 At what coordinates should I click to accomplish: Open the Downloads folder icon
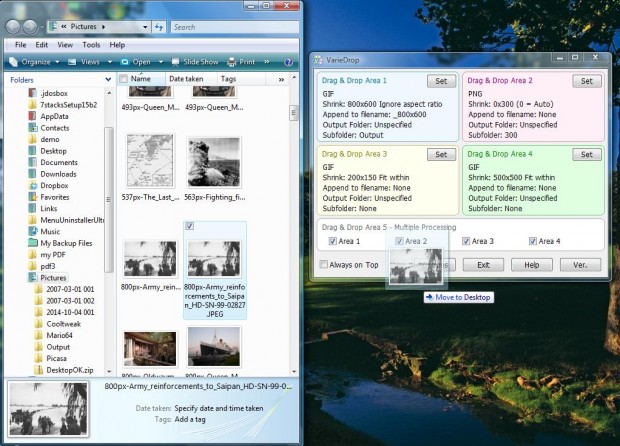pos(32,174)
